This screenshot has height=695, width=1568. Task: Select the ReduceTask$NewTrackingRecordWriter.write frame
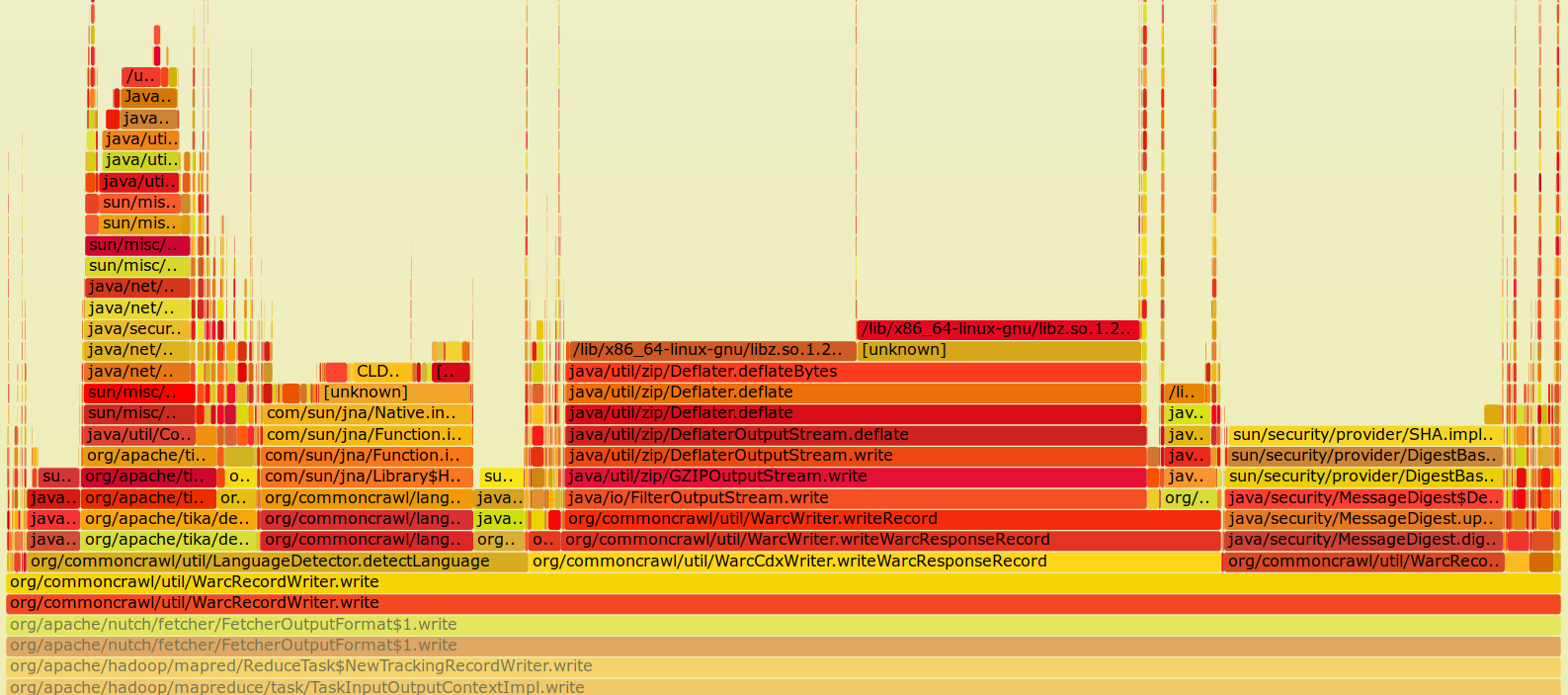[783, 666]
